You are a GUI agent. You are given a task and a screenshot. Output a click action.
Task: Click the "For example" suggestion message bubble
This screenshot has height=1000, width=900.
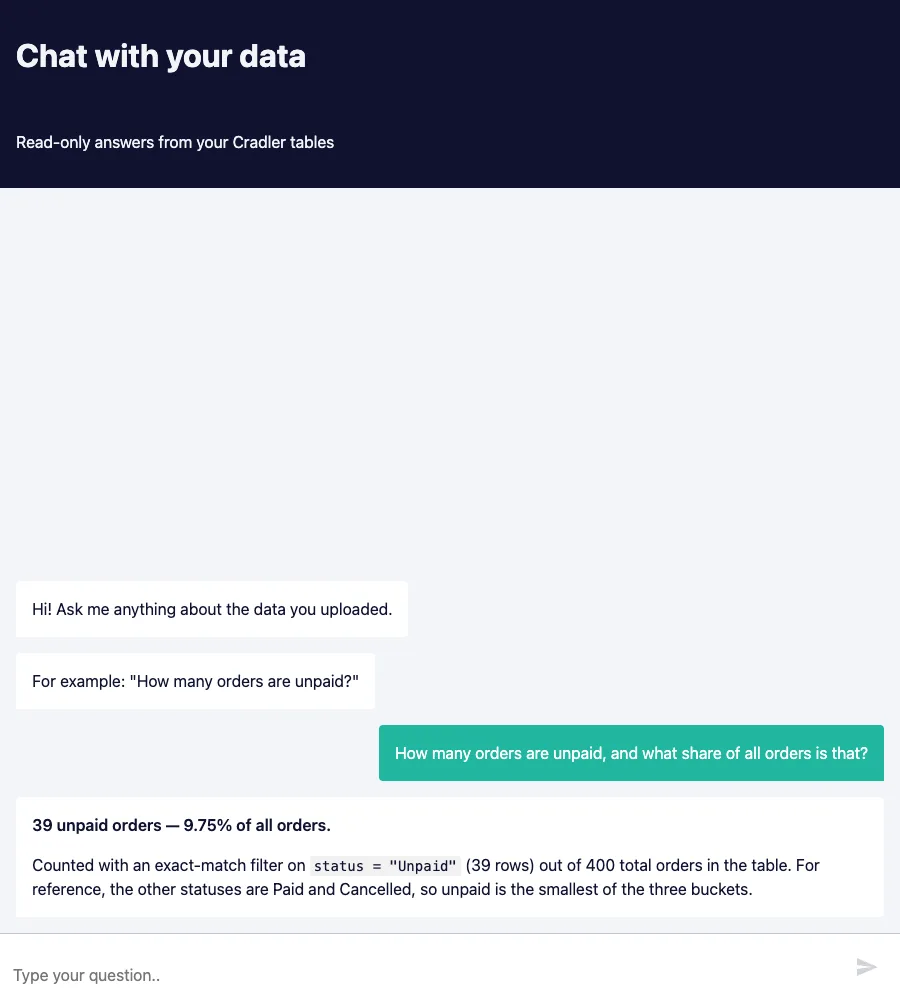pyautogui.click(x=195, y=681)
